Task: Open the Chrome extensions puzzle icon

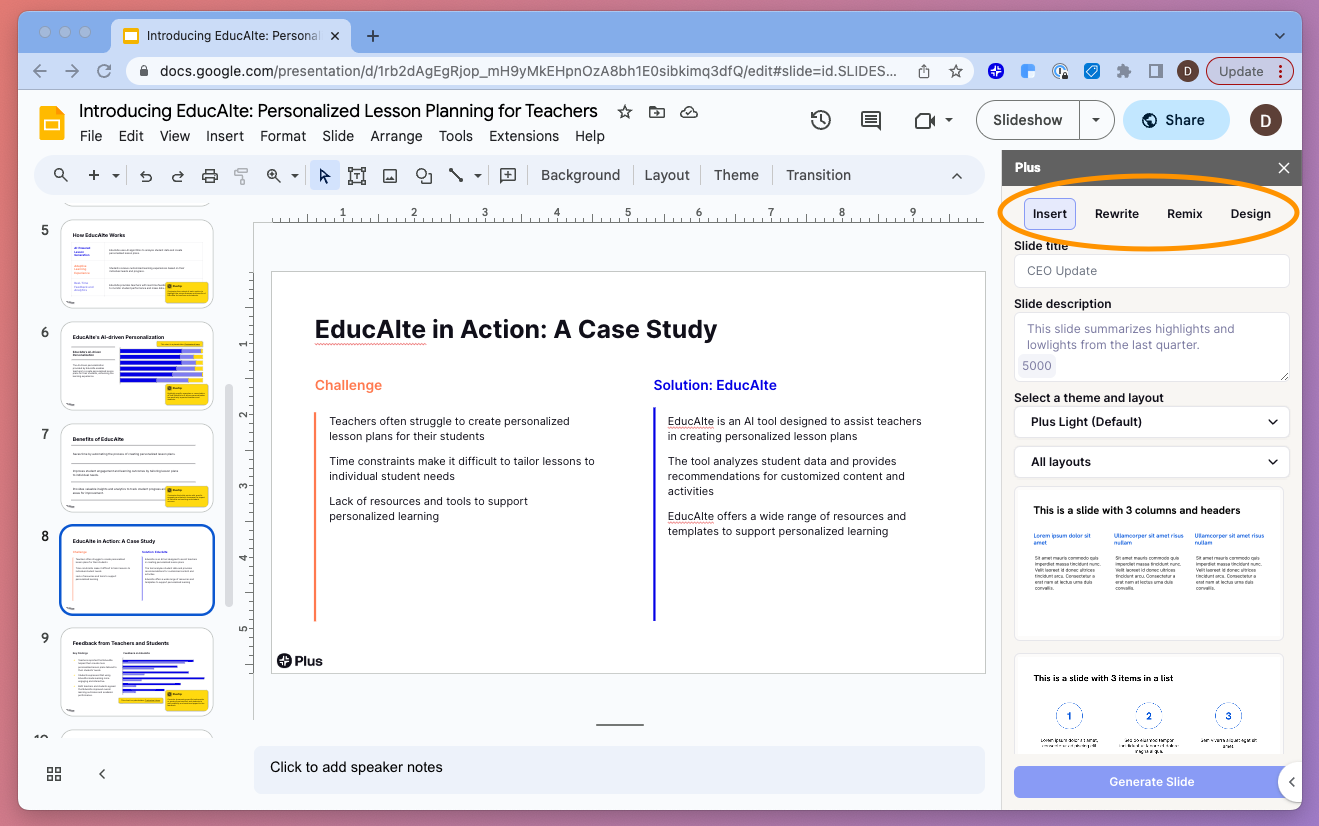Action: [x=1124, y=72]
